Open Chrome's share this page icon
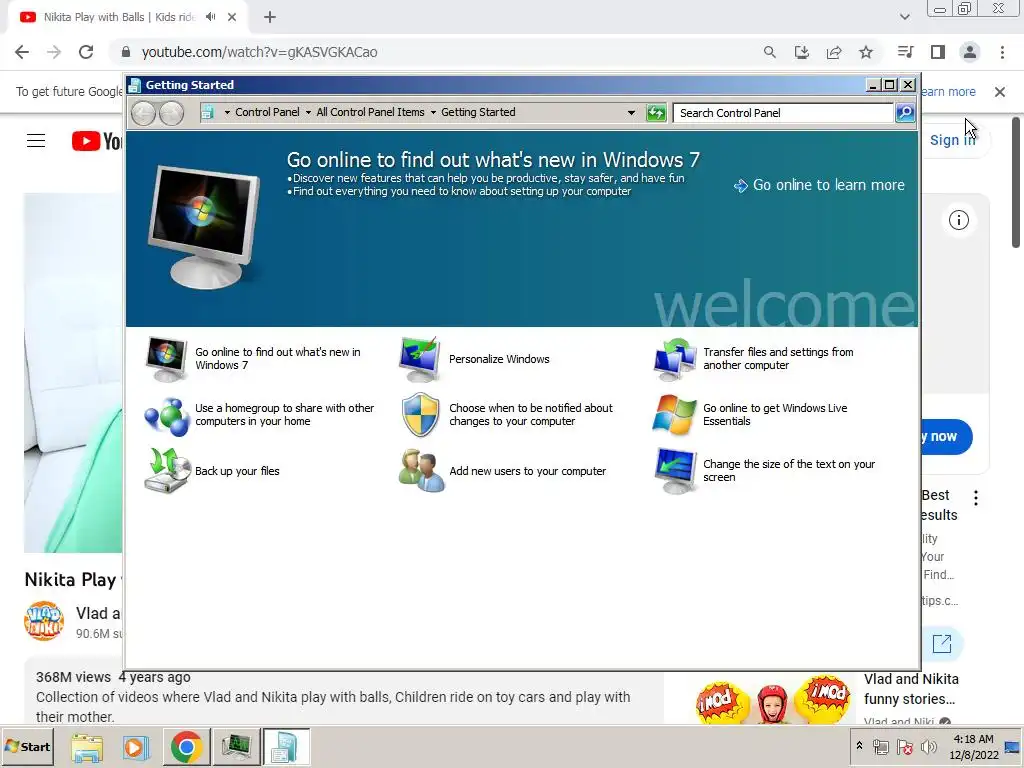This screenshot has height=768, width=1024. point(834,52)
